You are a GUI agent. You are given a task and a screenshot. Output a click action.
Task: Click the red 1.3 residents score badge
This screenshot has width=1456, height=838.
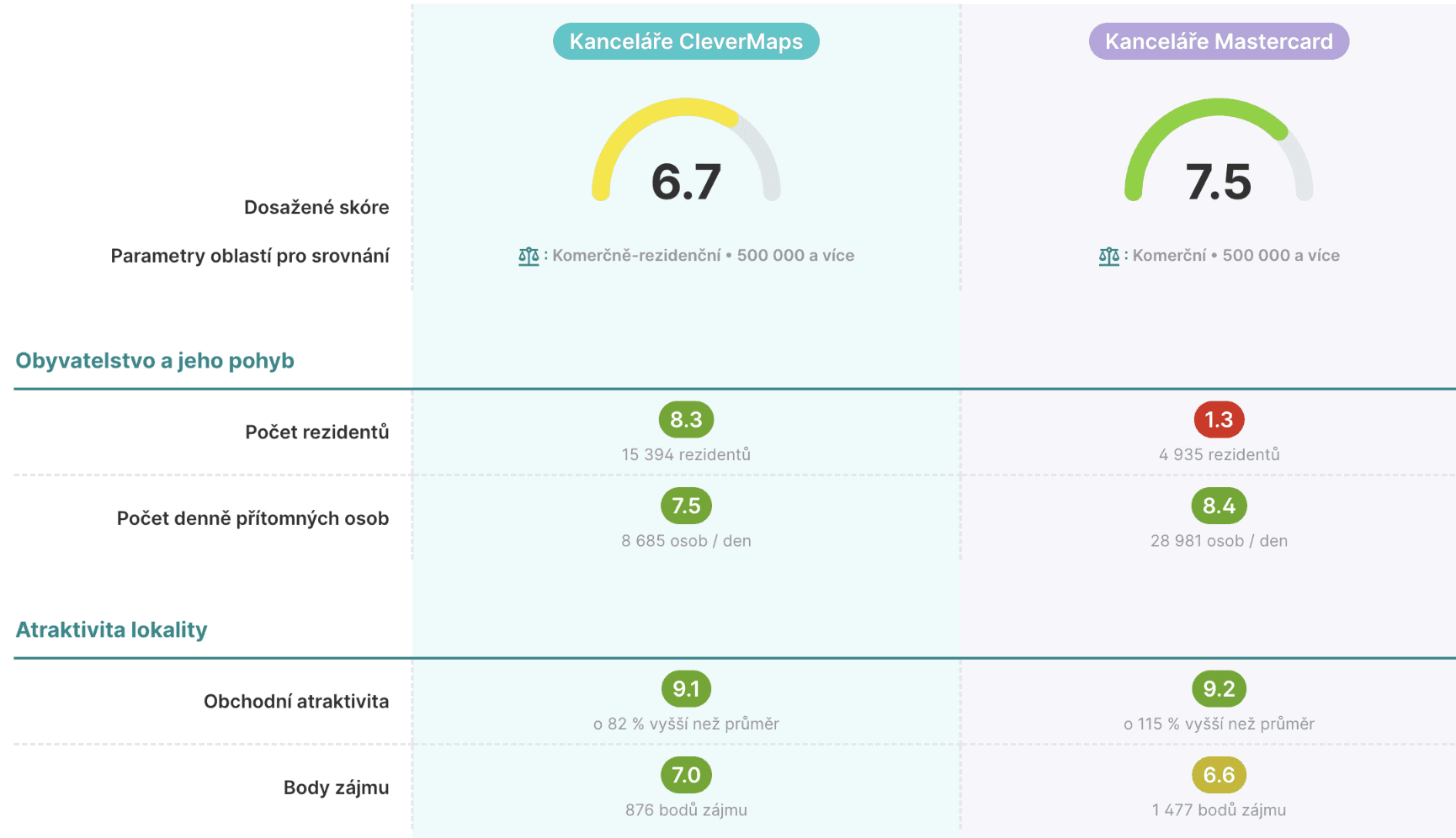[x=1219, y=420]
